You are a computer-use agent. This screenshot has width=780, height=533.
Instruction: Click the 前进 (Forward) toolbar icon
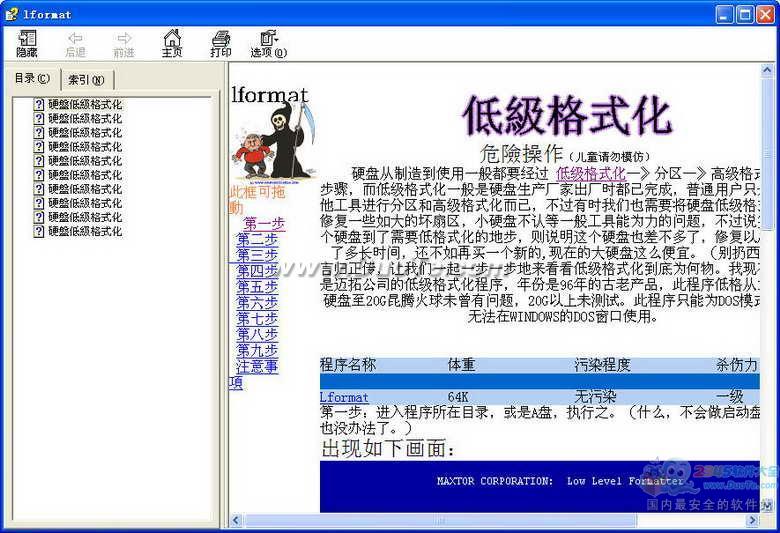click(124, 44)
